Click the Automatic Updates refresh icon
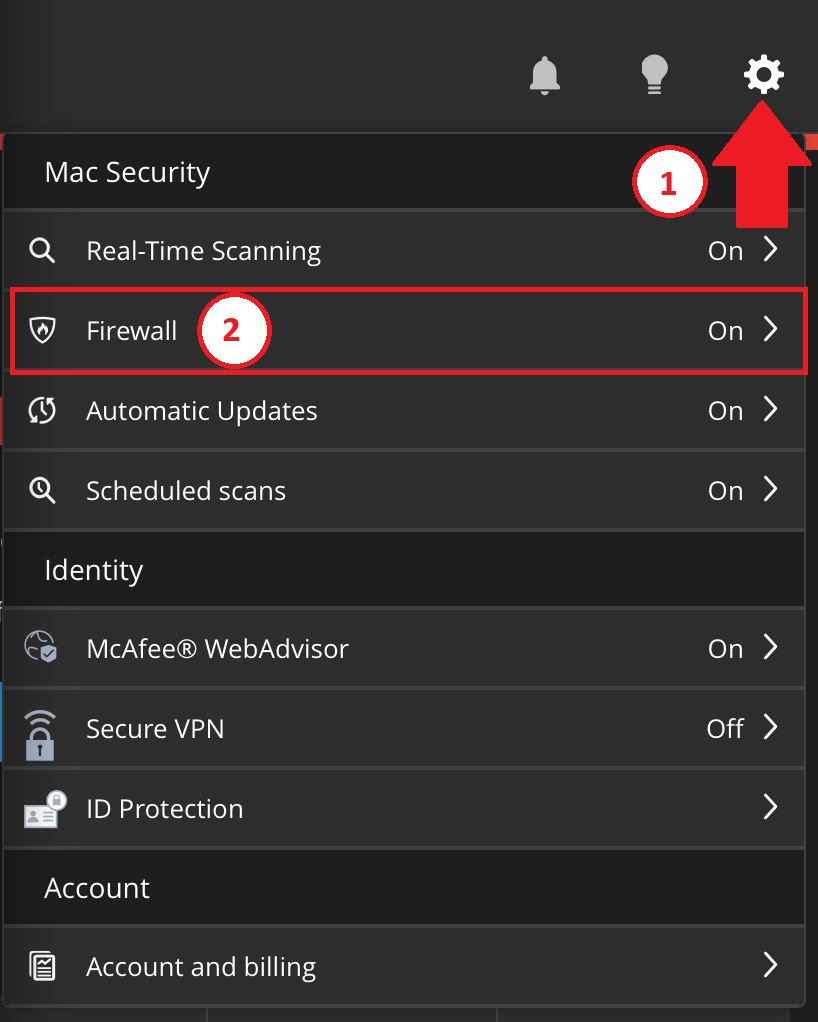Screen dimensions: 818x1022 tap(42, 410)
